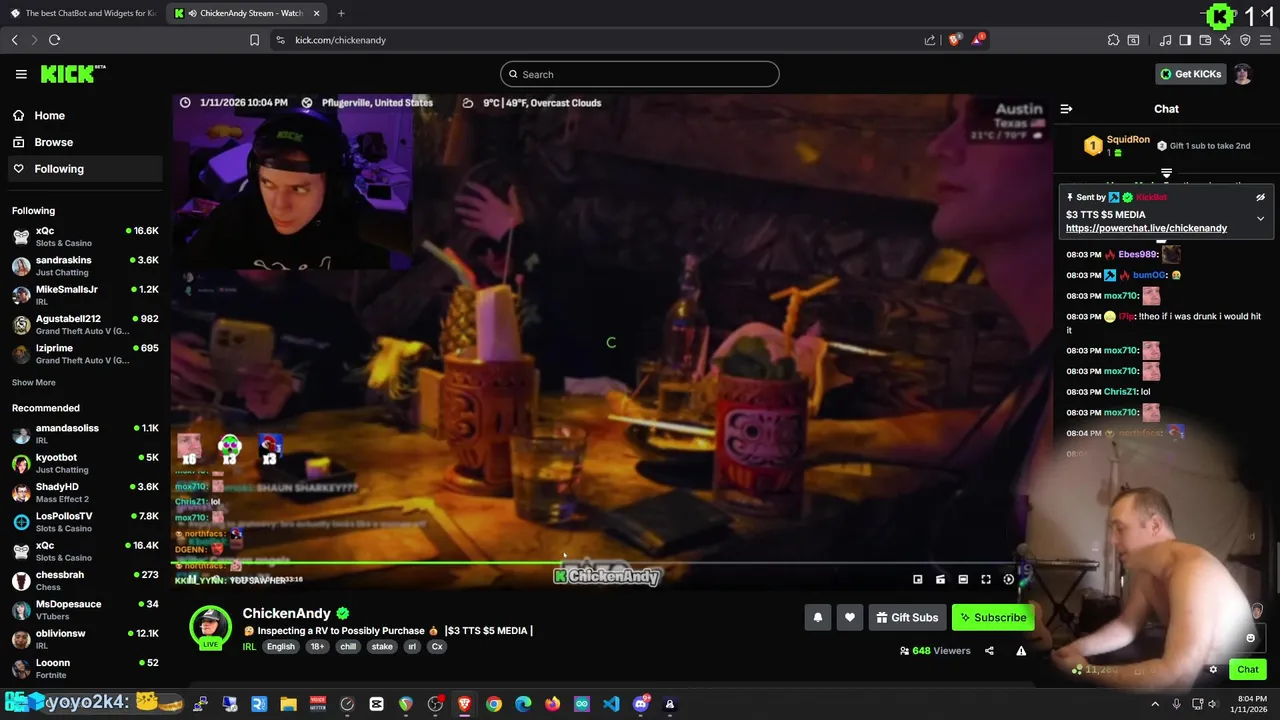Click the stake tag under stream title

[382, 647]
